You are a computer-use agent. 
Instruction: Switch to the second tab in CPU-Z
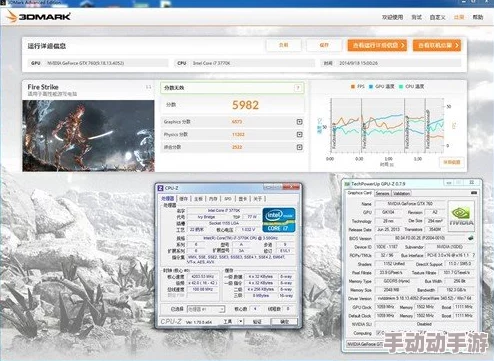[183, 199]
